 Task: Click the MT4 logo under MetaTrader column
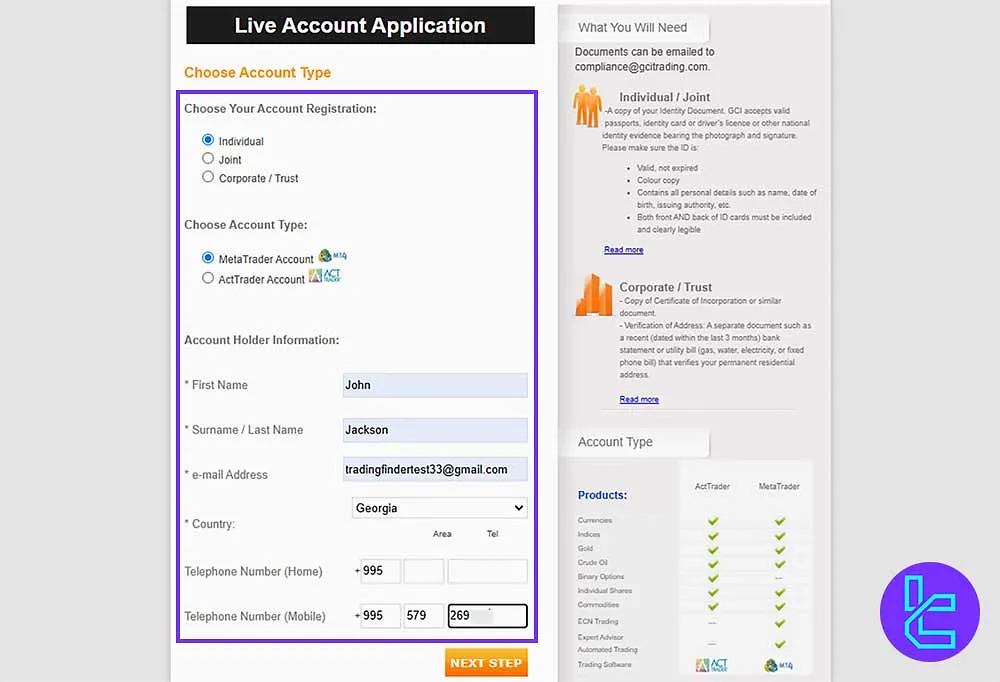(779, 665)
